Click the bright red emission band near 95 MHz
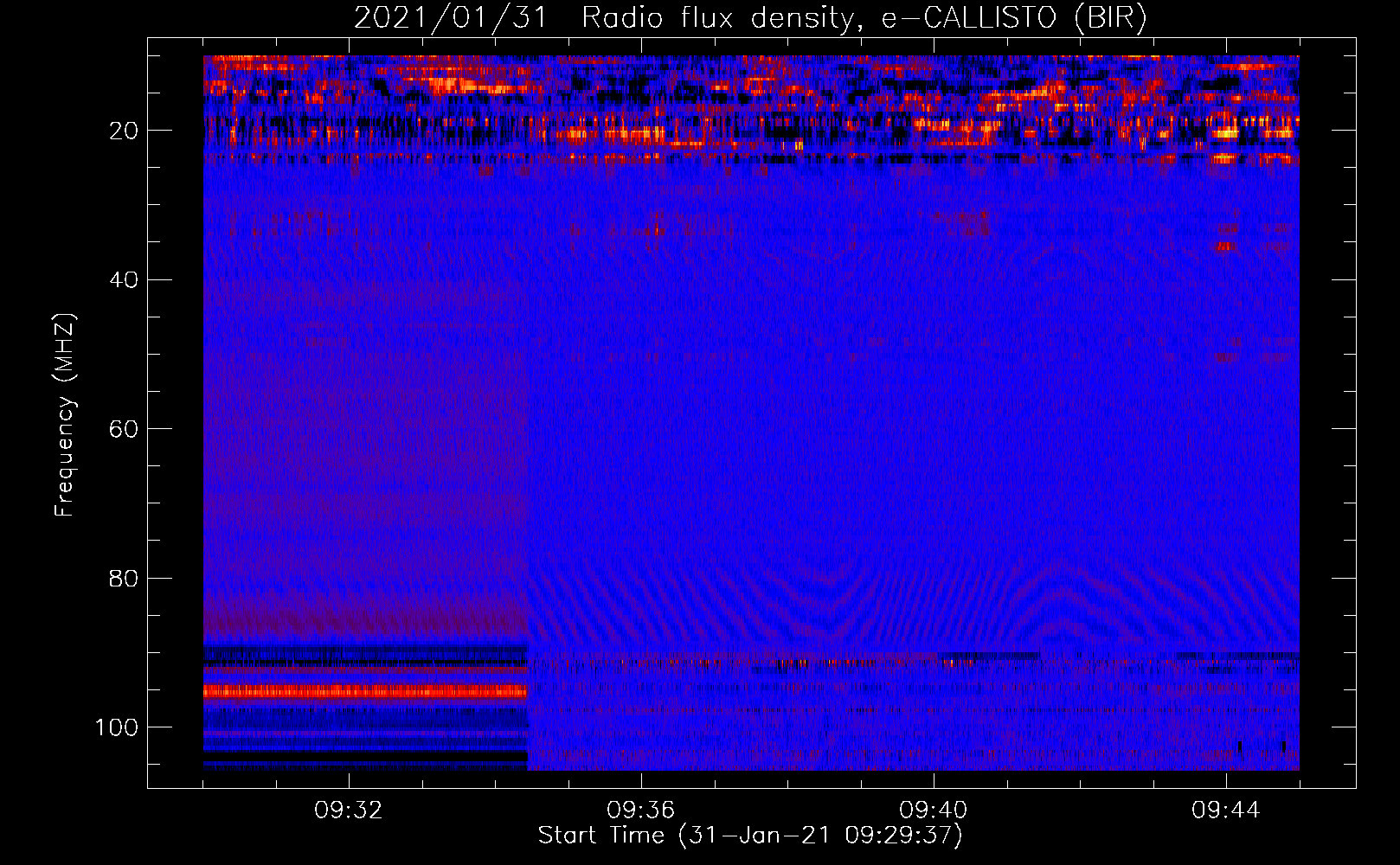1400x865 pixels. pos(365,691)
